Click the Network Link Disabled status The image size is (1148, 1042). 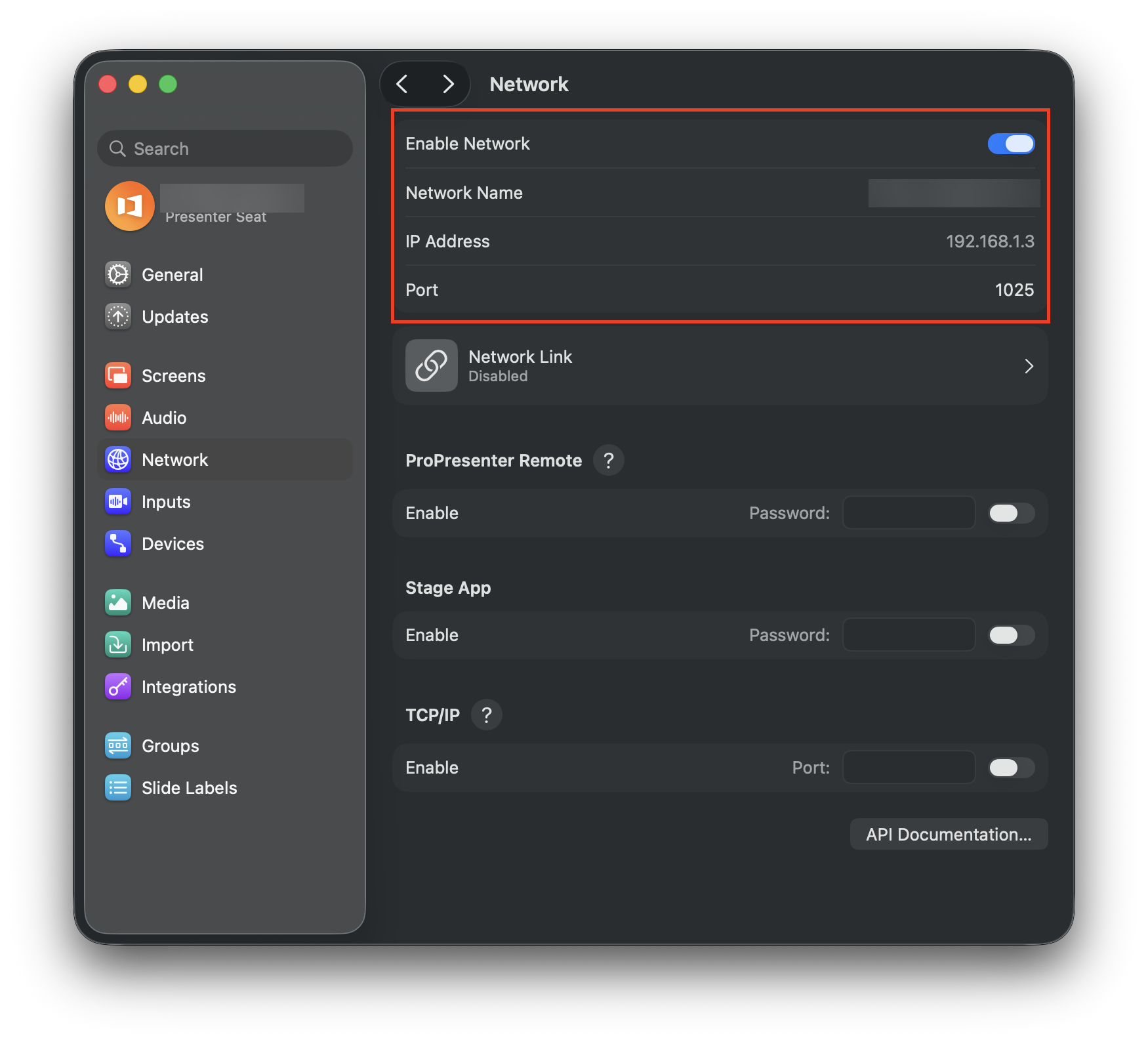click(x=498, y=376)
